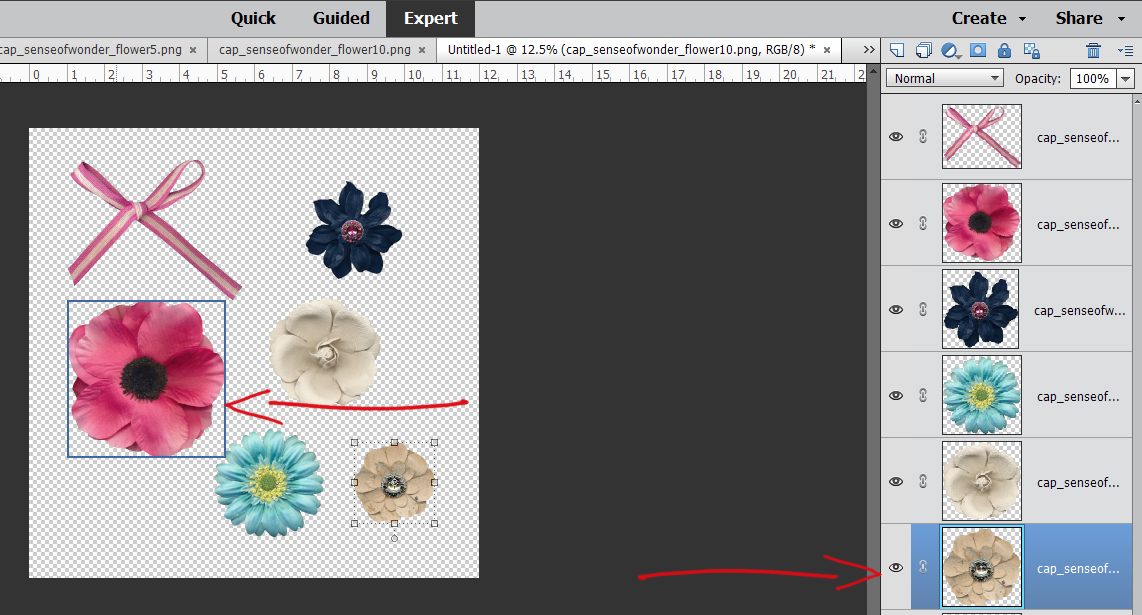1142x615 pixels.
Task: Click the large pink flower on canvas
Action: 146,379
